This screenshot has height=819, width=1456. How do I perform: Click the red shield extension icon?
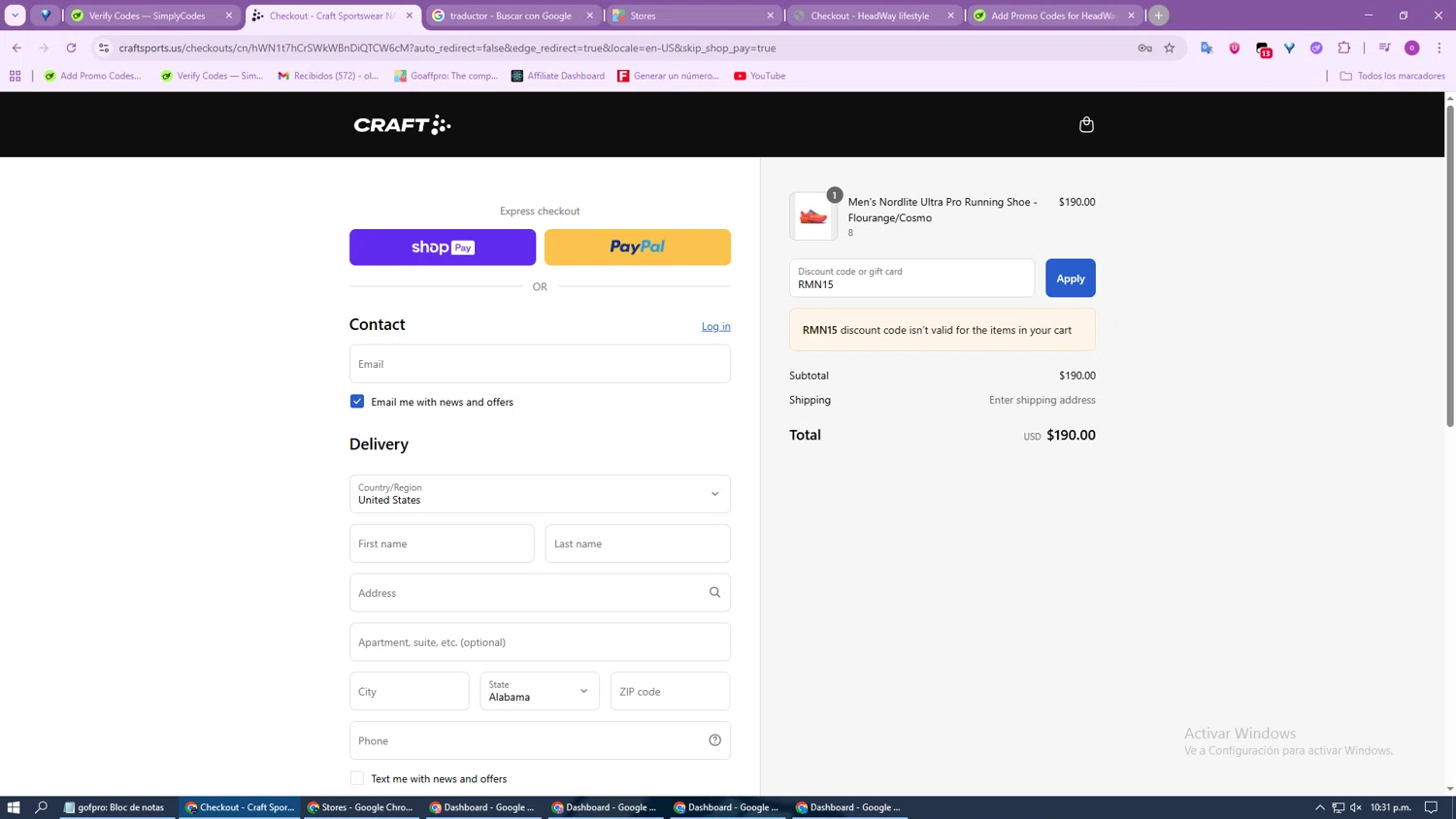coord(1235,48)
